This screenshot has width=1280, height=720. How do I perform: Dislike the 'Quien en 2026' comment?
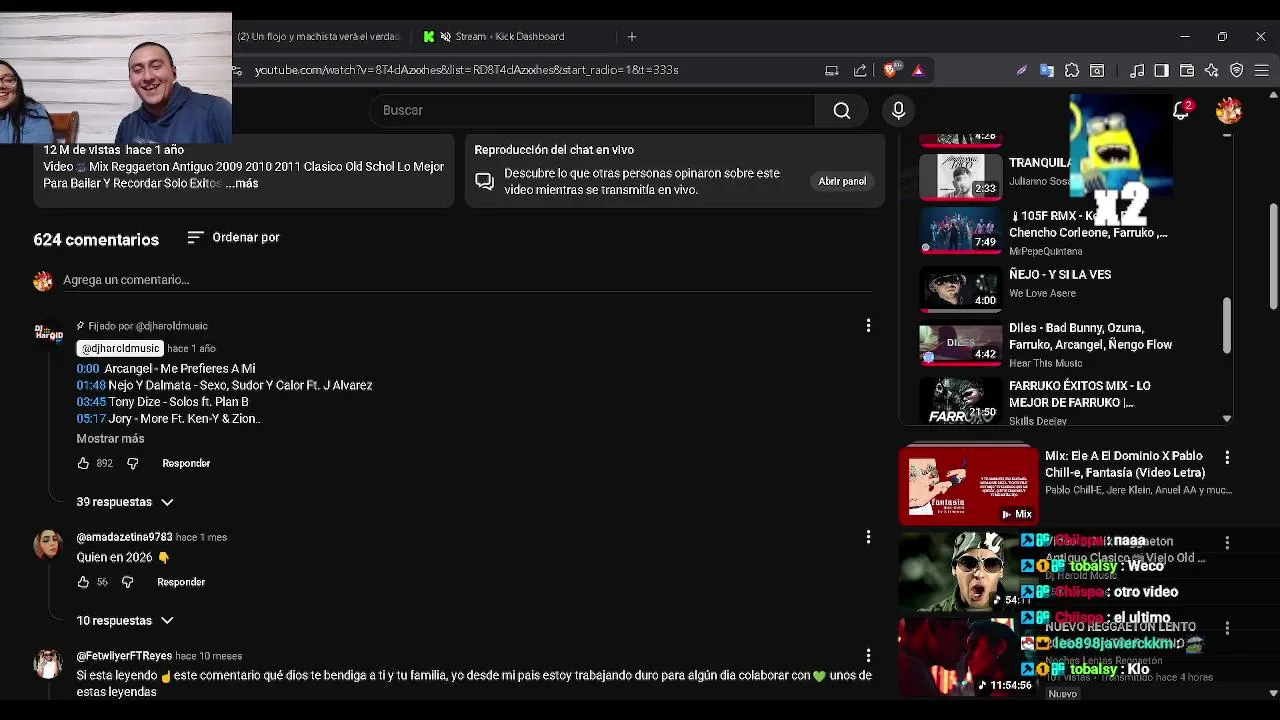click(127, 582)
